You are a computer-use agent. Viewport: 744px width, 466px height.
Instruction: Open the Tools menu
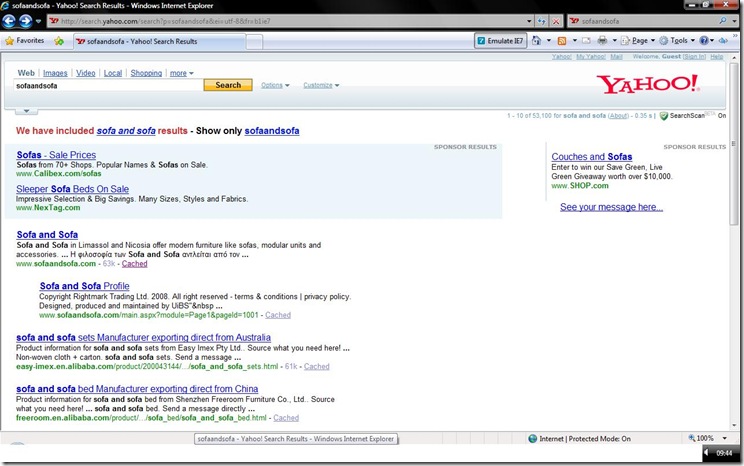point(677,41)
